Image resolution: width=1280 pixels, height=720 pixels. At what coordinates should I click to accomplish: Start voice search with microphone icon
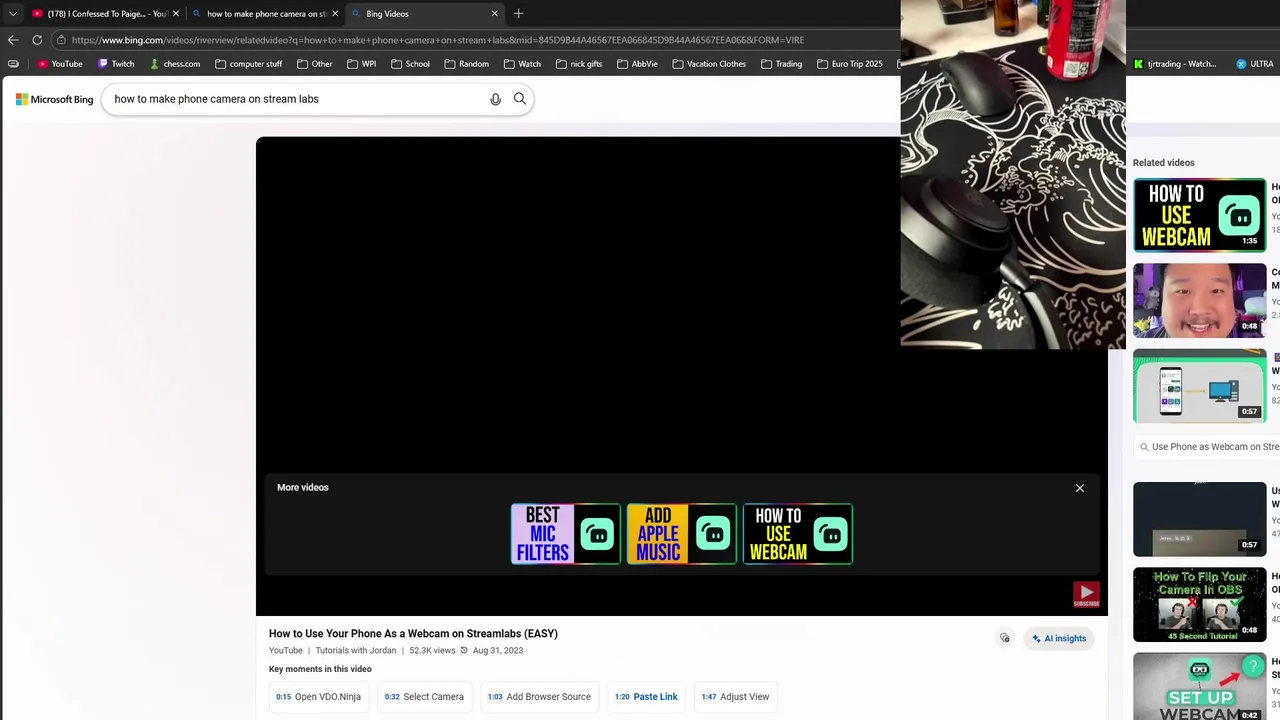(x=495, y=99)
